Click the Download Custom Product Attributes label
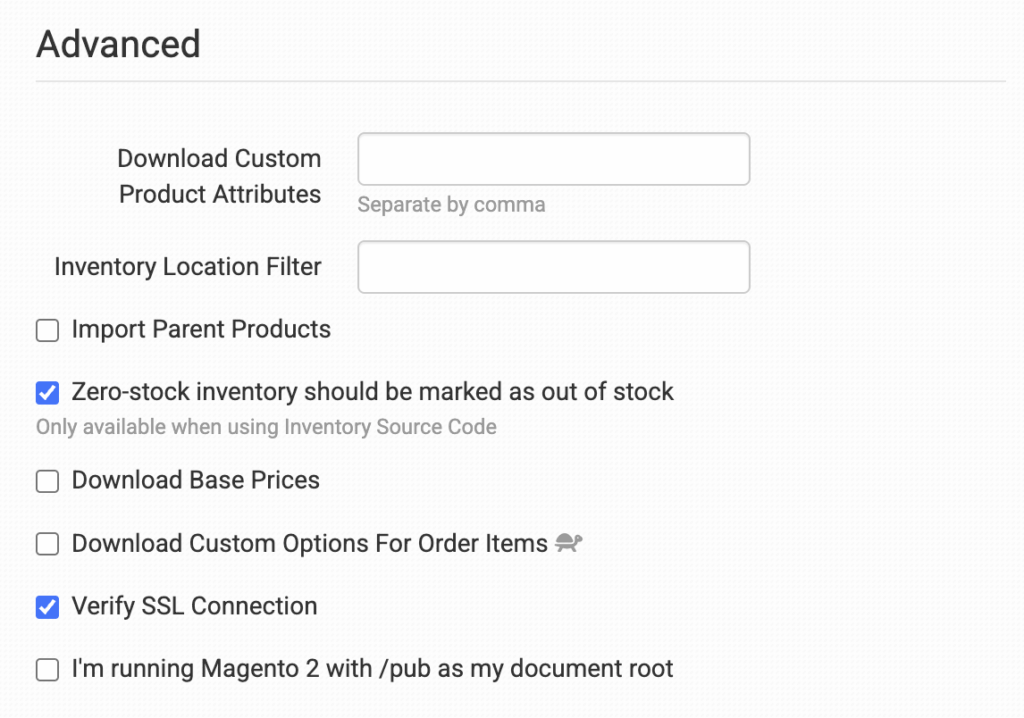This screenshot has height=718, width=1024. click(219, 176)
